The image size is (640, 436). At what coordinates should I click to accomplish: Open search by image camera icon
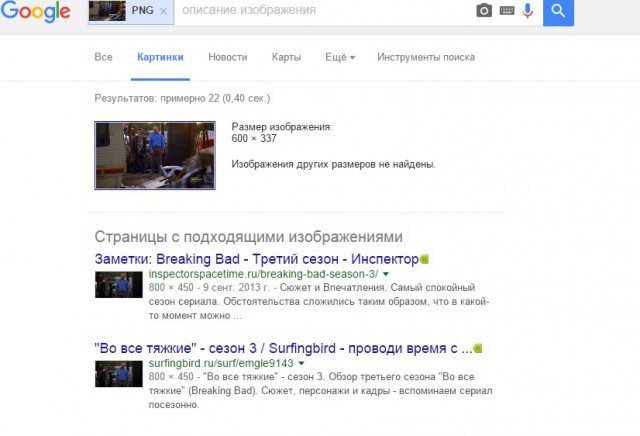pos(484,11)
